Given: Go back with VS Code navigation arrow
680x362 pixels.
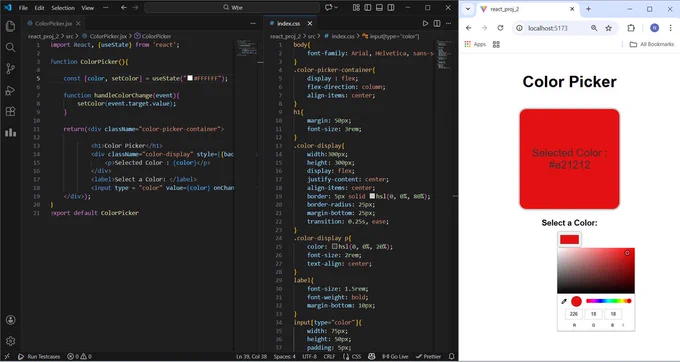Looking at the screenshot, I should (x=124, y=7).
